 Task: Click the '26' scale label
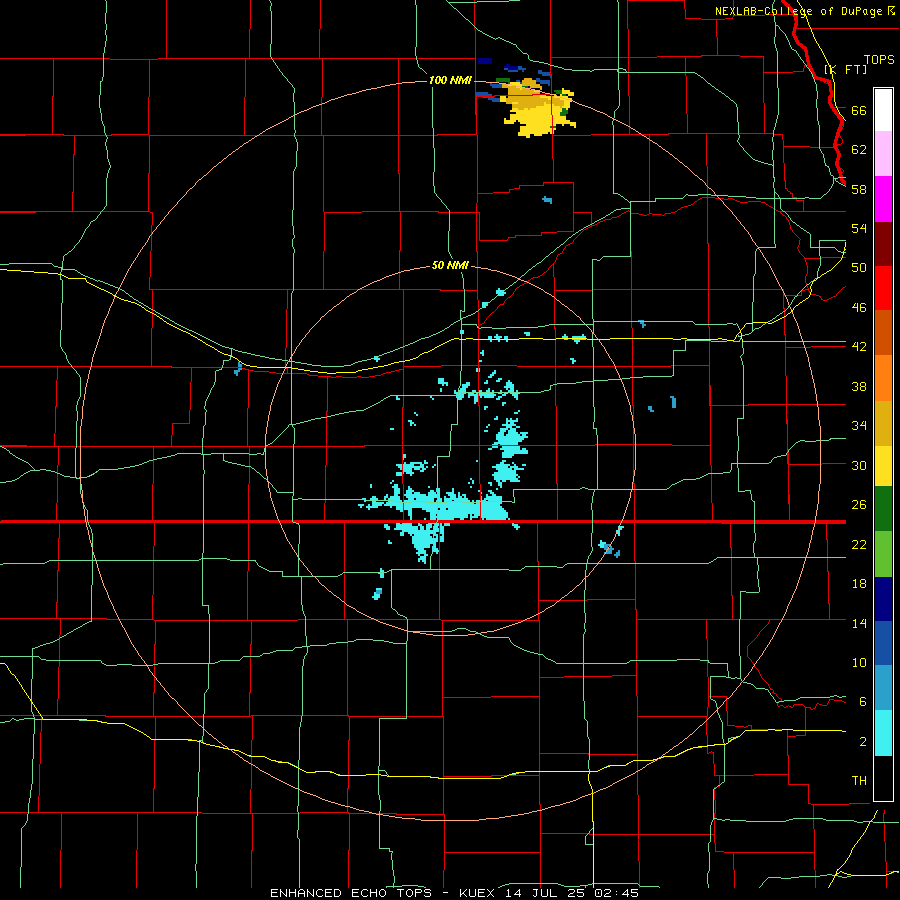pos(859,505)
